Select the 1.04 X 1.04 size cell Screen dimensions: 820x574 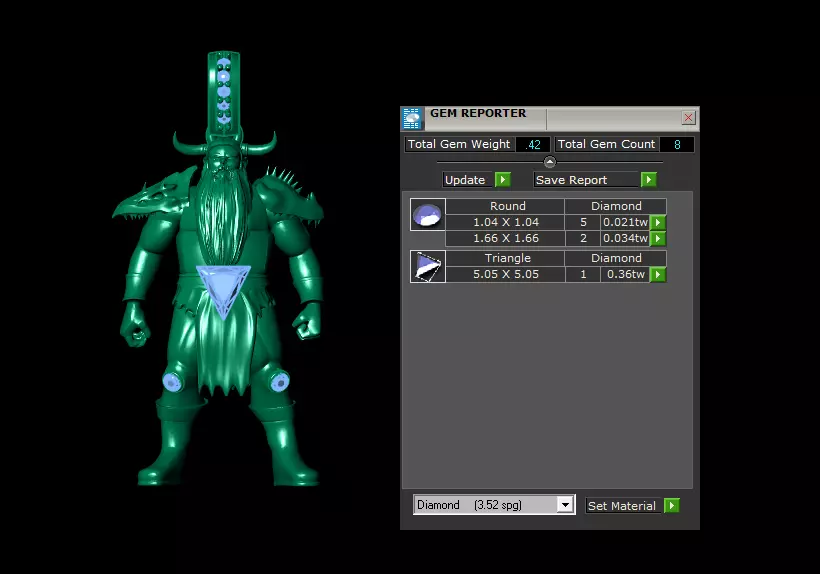click(x=505, y=222)
